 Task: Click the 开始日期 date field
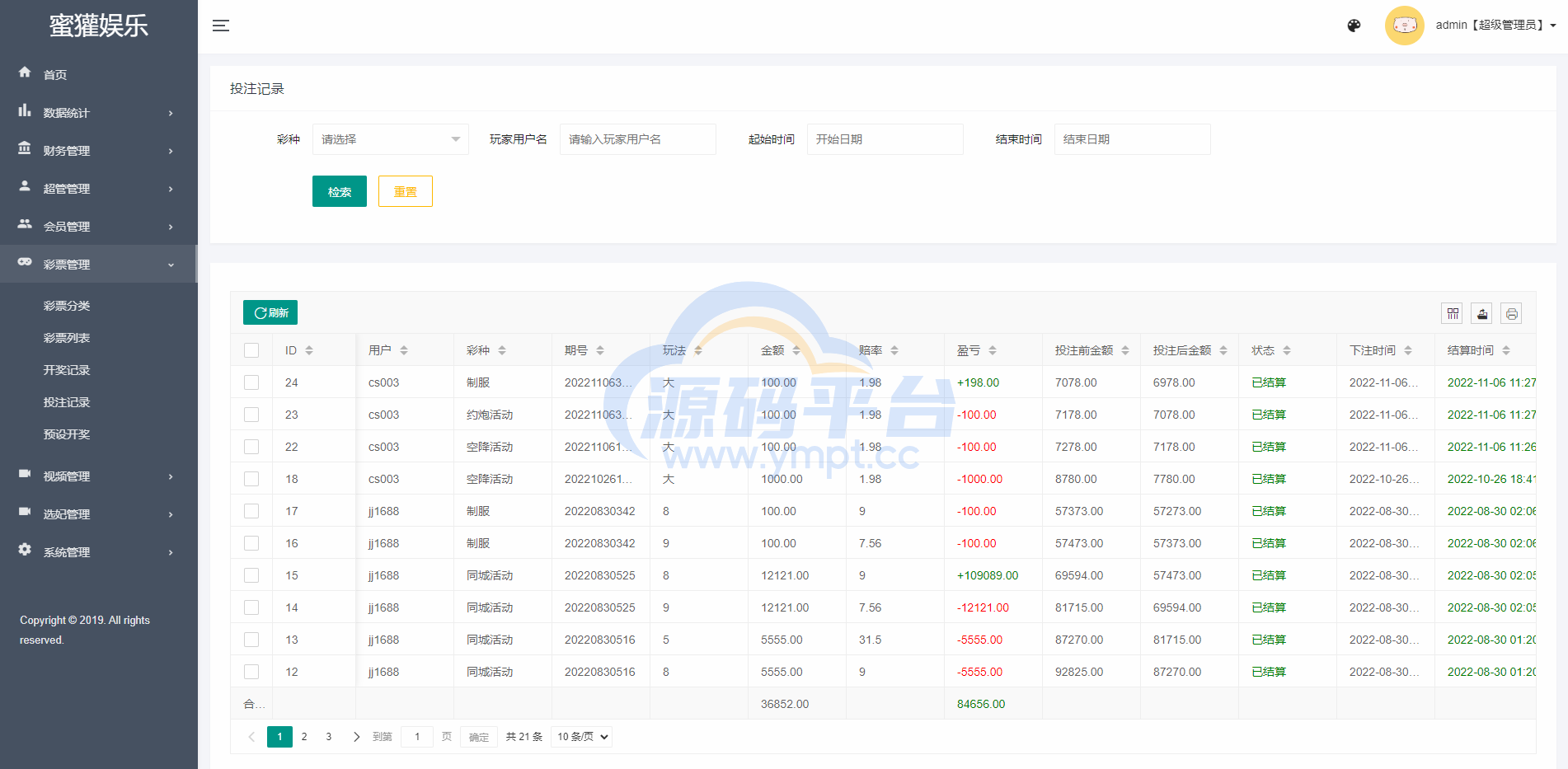[885, 139]
